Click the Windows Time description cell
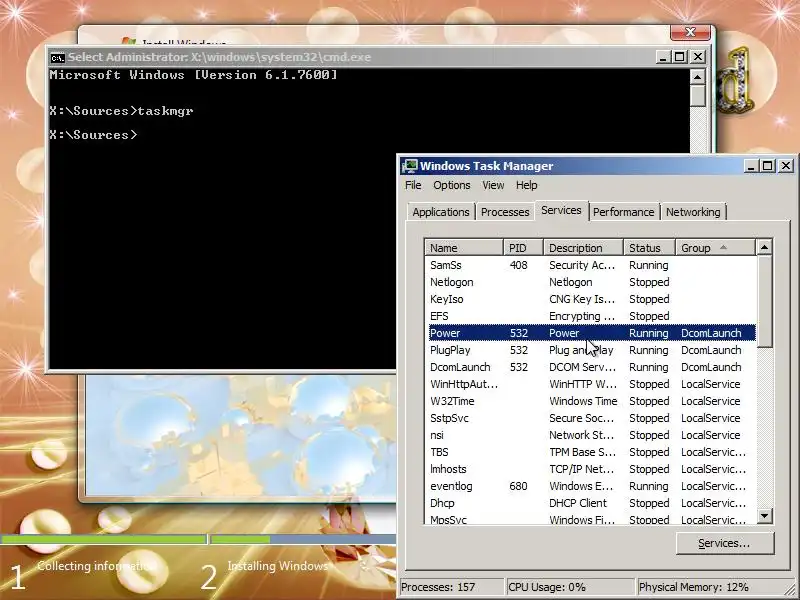Viewport: 800px width, 600px height. coord(583,401)
